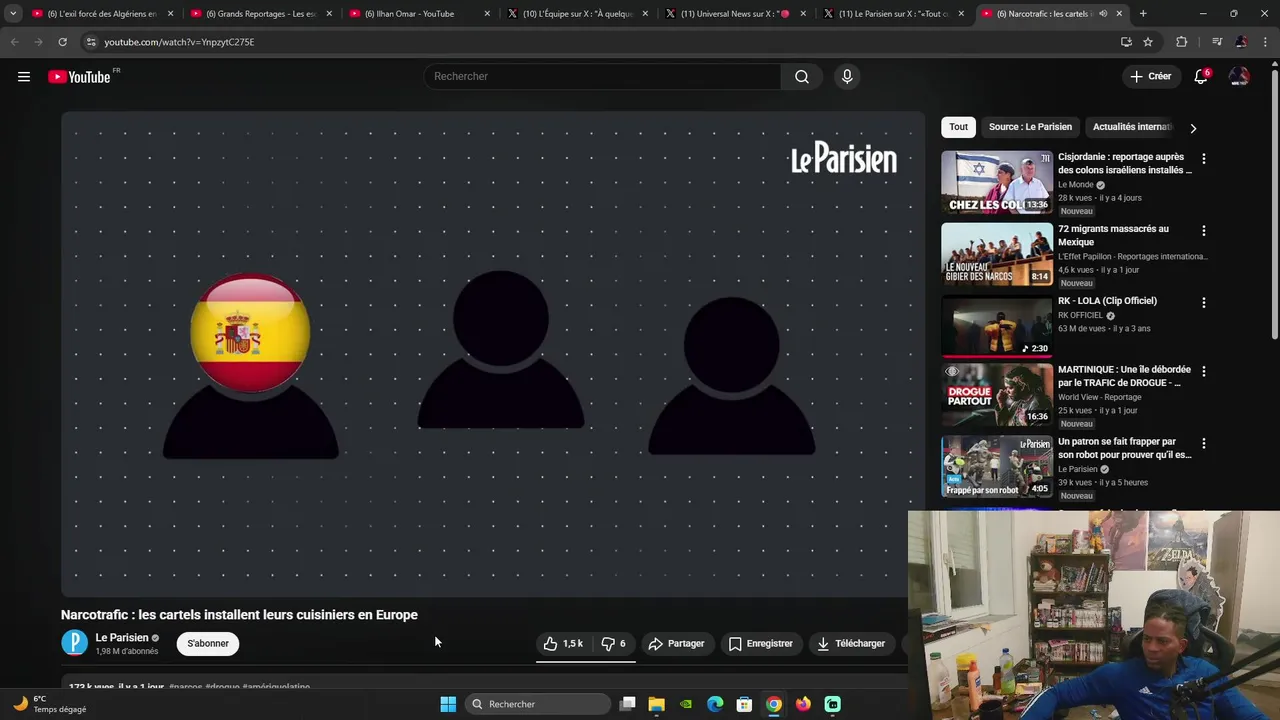Viewport: 1280px width, 720px height.
Task: Open NVIDIA app from the taskbar
Action: click(686, 704)
